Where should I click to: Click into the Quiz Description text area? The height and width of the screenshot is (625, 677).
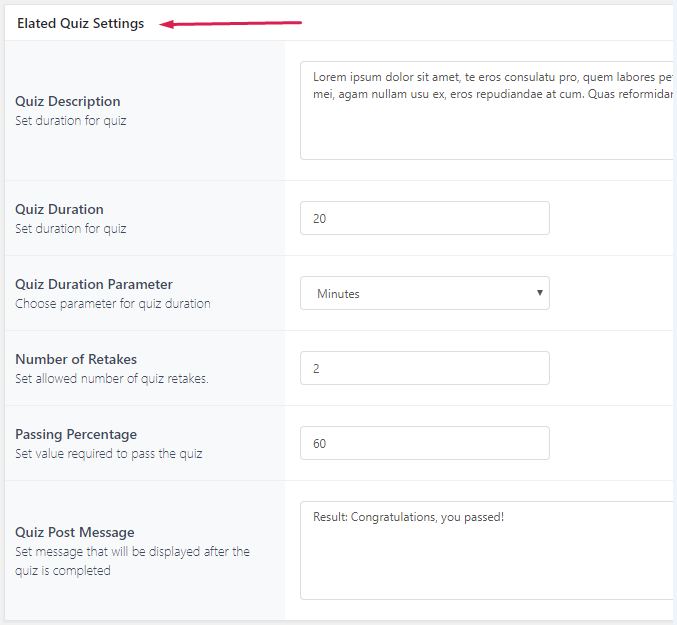tap(487, 110)
